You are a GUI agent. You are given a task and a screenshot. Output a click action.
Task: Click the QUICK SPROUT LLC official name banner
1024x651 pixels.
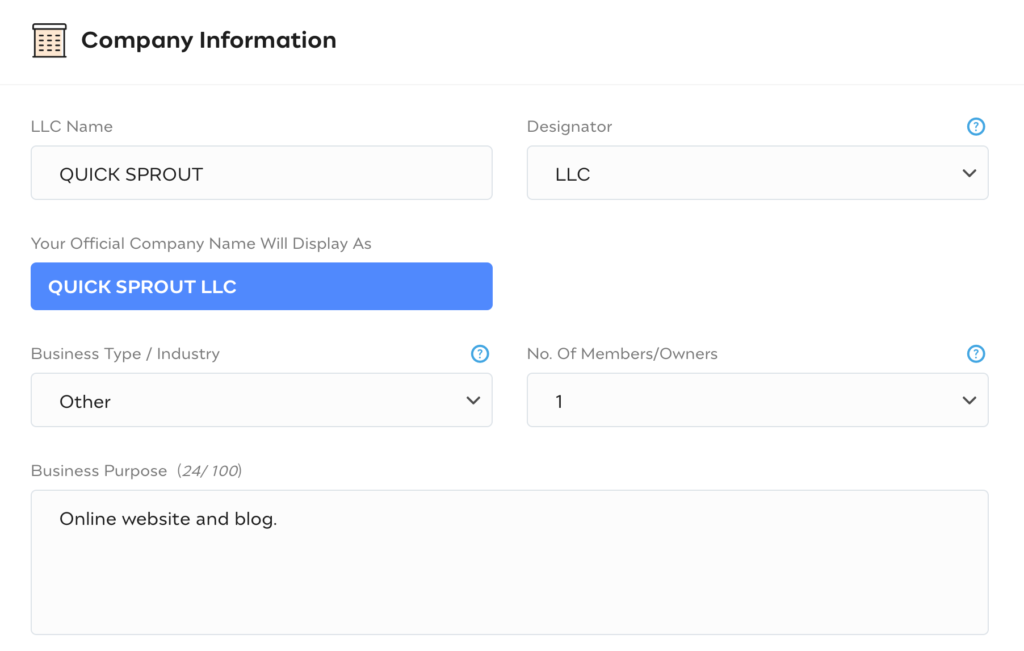tap(261, 287)
